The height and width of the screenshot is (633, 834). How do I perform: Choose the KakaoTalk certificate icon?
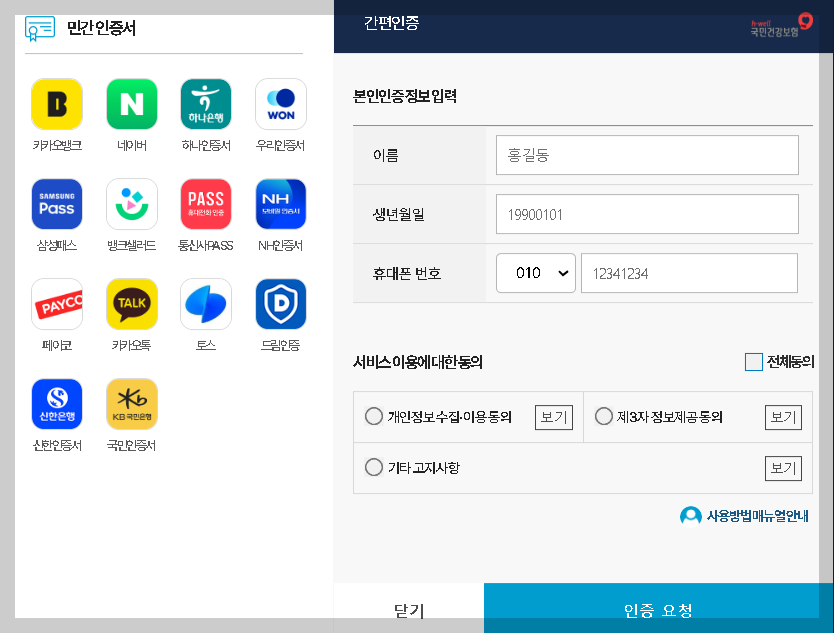click(x=131, y=304)
